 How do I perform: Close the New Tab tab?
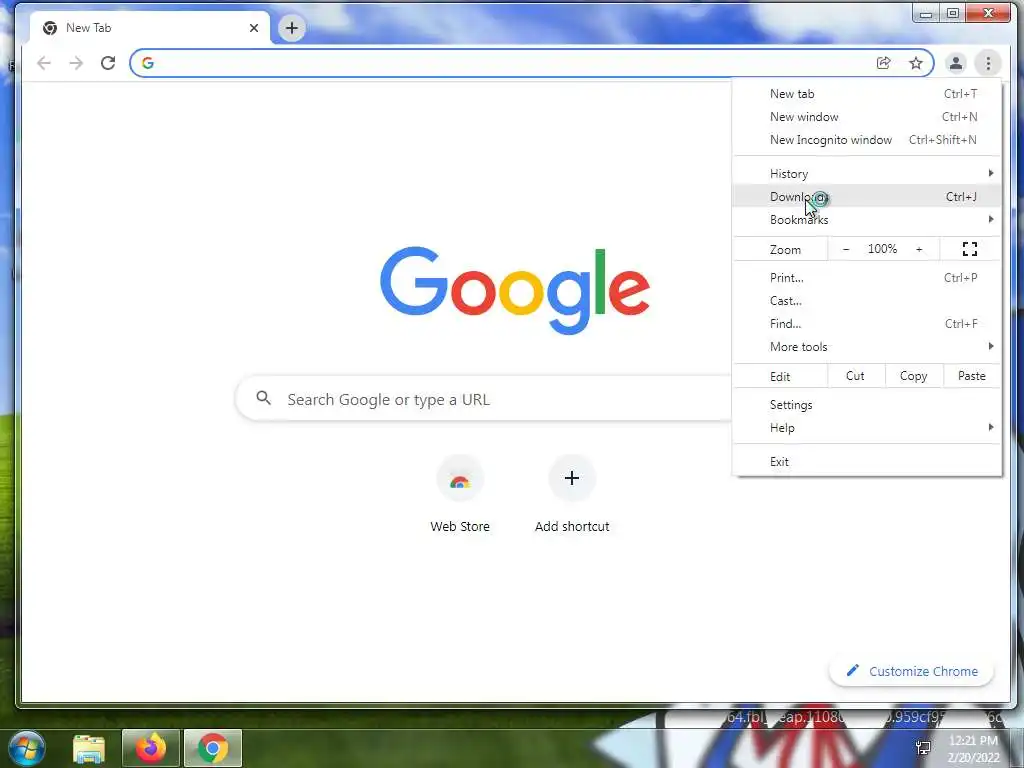point(254,28)
